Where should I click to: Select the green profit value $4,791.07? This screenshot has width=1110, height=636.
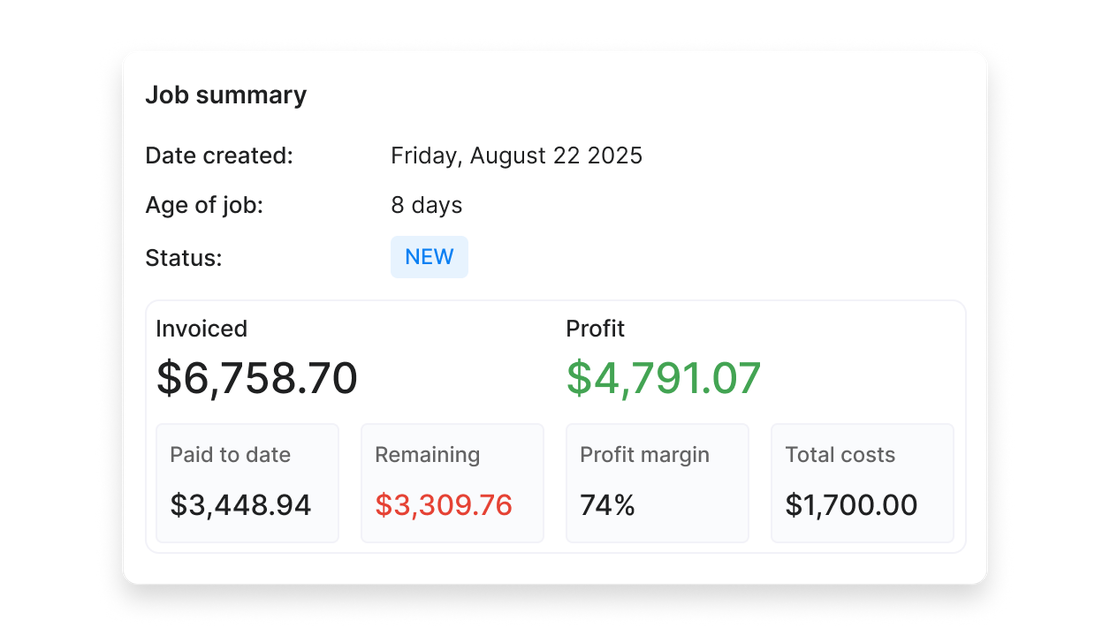(x=664, y=378)
